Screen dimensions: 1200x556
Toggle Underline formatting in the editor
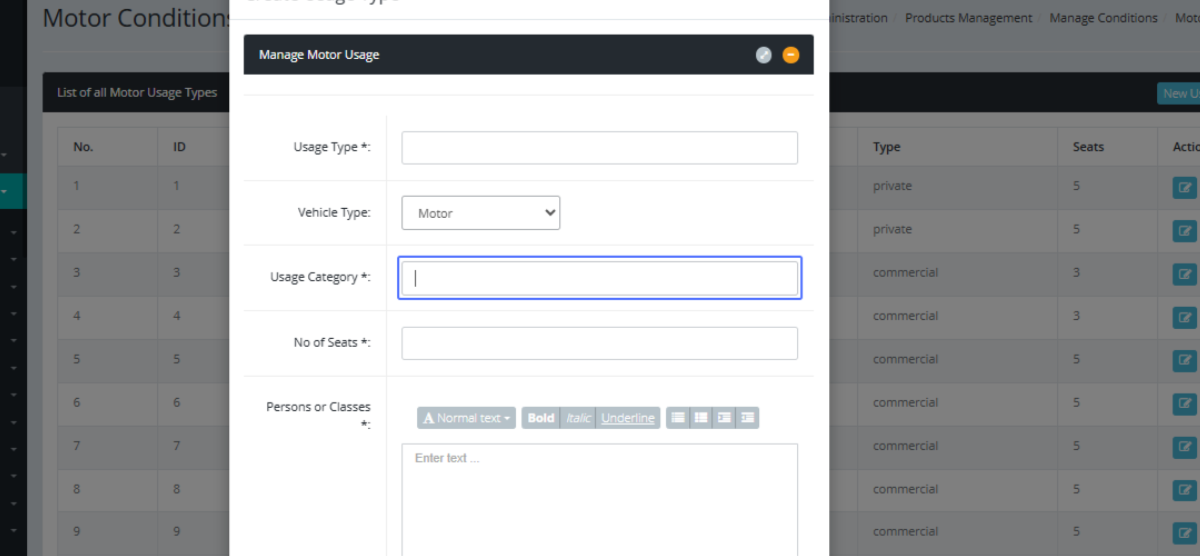[628, 418]
